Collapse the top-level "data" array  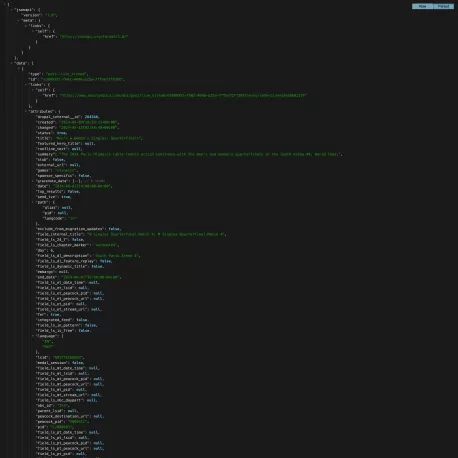[x=12, y=63]
